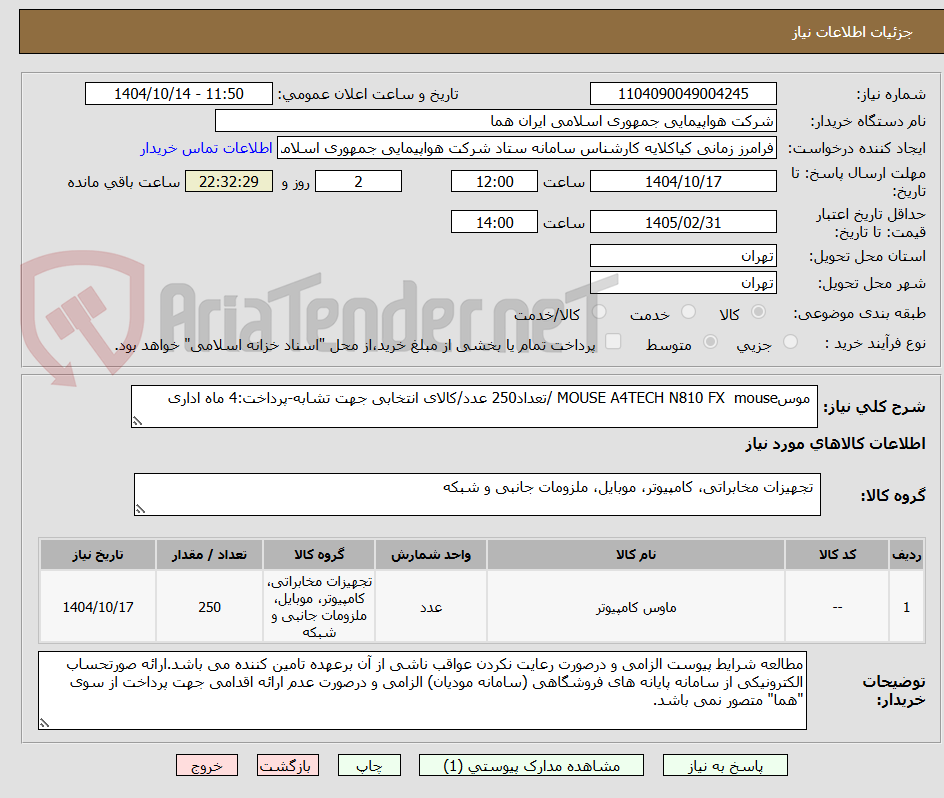
Task: Click the بازگشت back button
Action: pyautogui.click(x=288, y=765)
